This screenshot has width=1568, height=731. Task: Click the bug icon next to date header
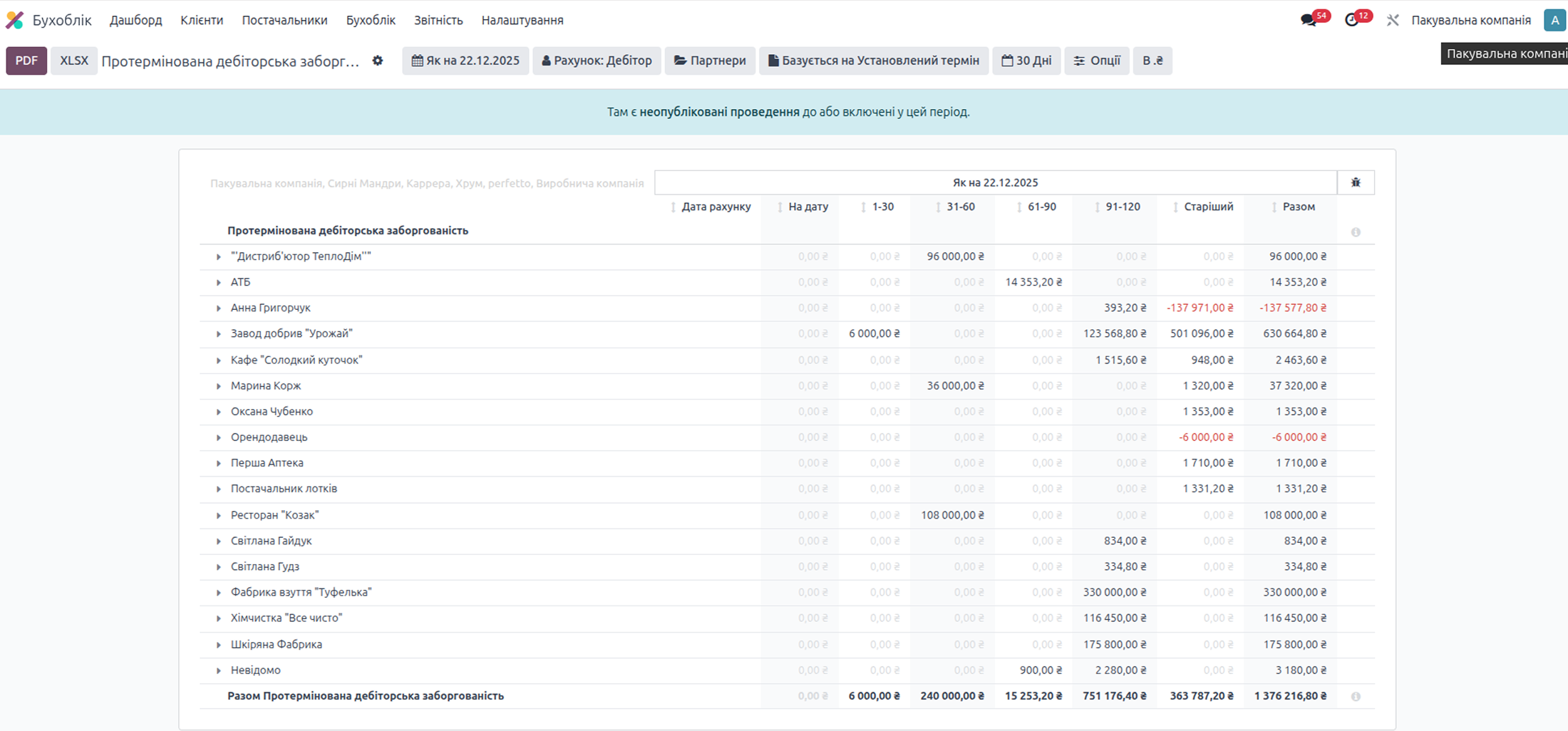pos(1356,182)
